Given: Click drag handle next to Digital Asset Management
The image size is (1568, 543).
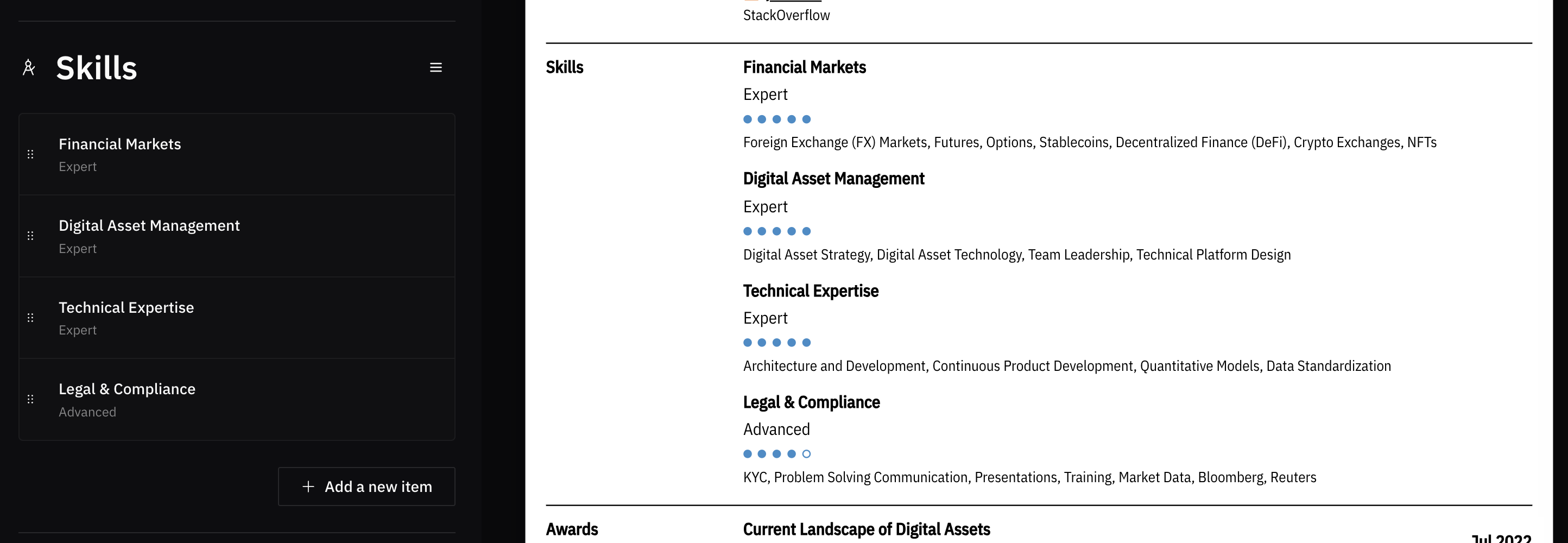Looking at the screenshot, I should coord(30,236).
